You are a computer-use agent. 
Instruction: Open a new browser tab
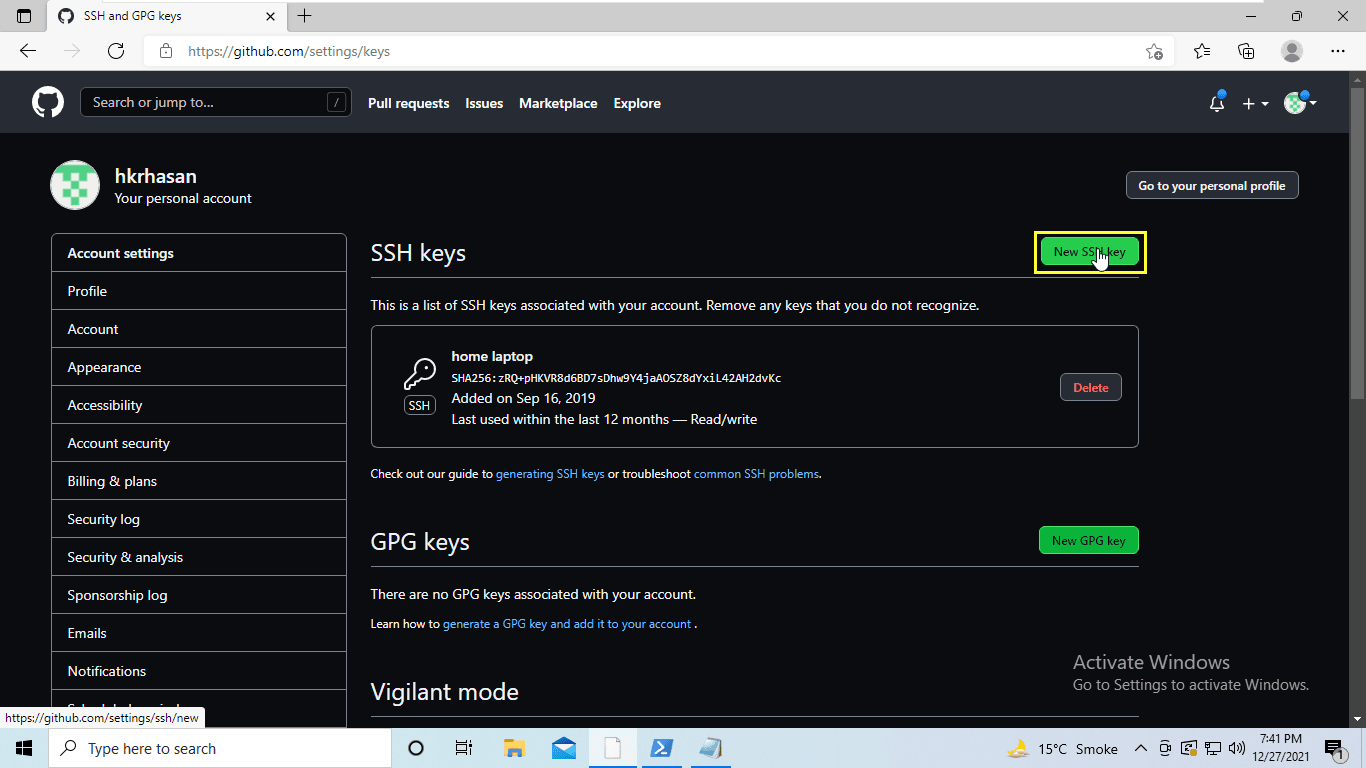(305, 16)
